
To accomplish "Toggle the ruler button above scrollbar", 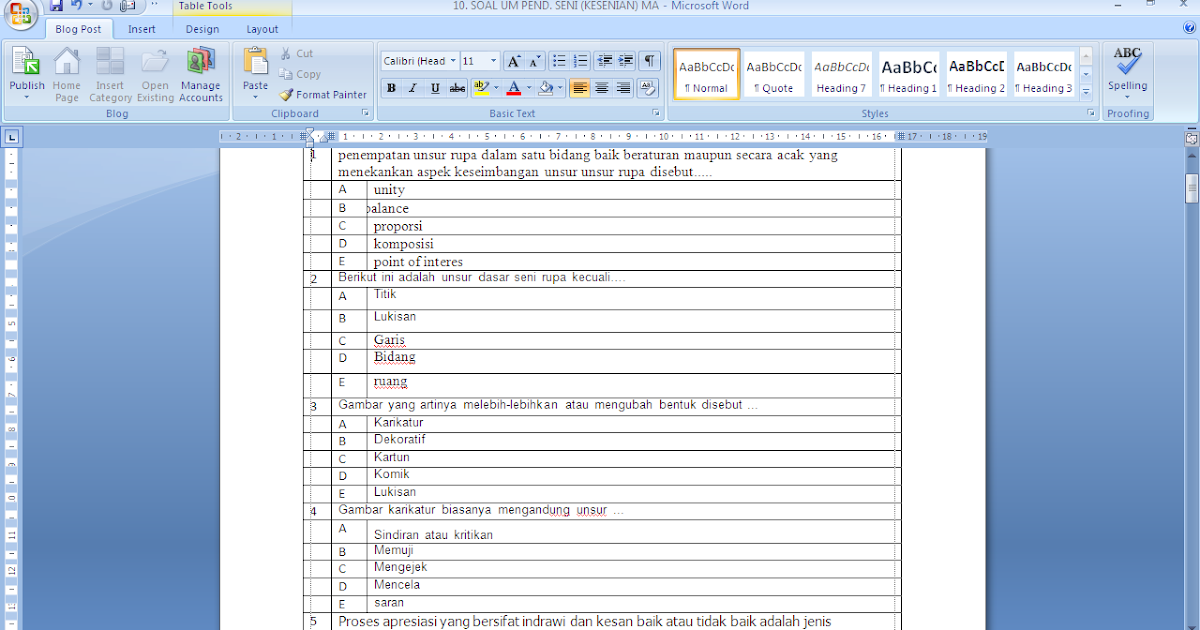I will coord(1191,138).
